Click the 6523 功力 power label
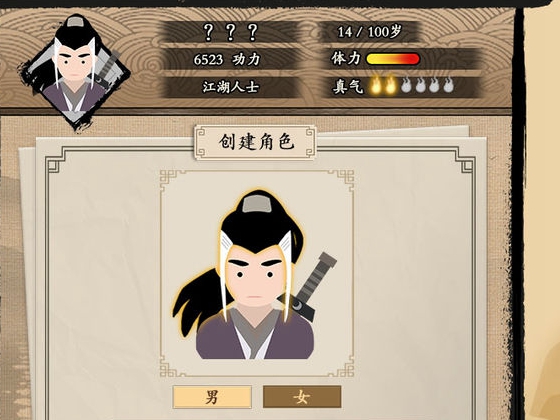 point(227,59)
